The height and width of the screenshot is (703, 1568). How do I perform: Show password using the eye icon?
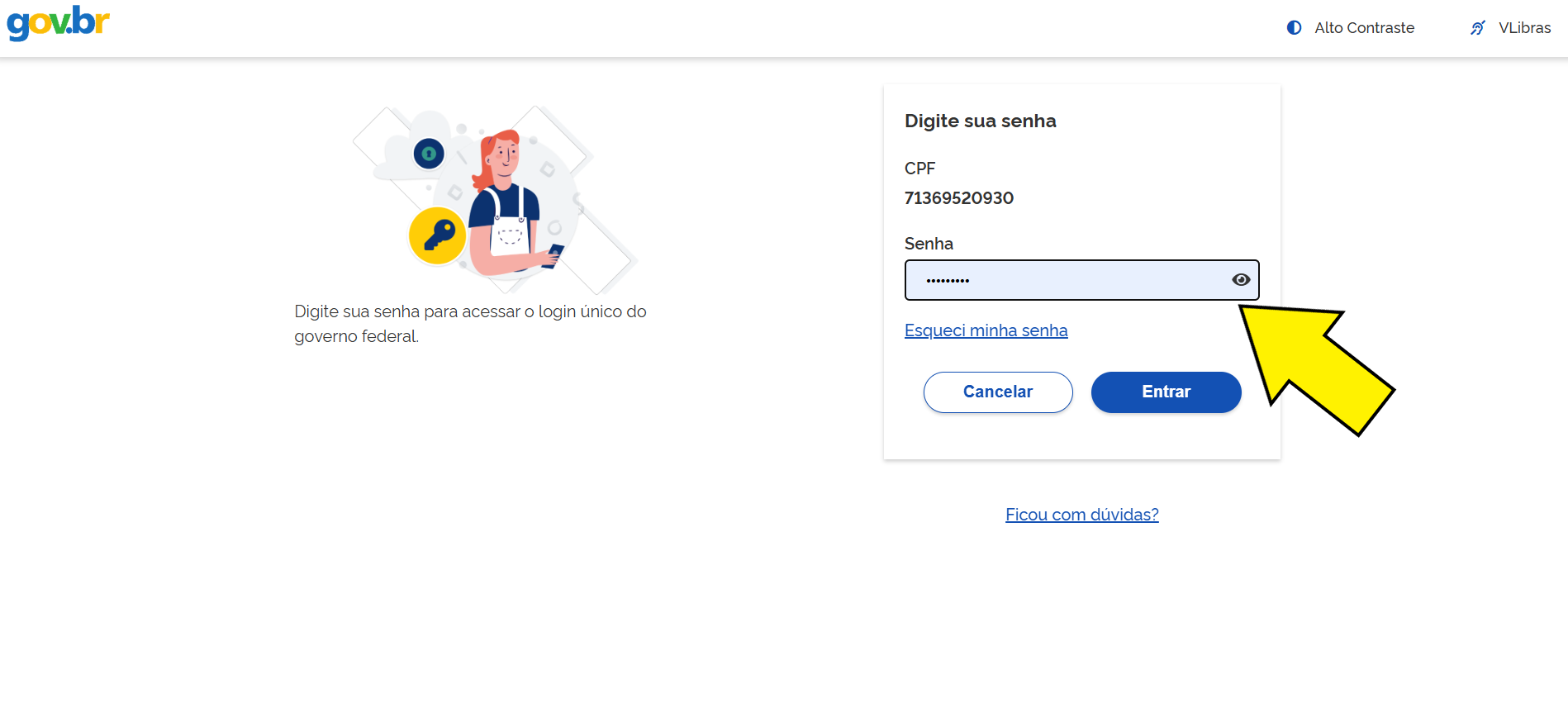tap(1240, 280)
